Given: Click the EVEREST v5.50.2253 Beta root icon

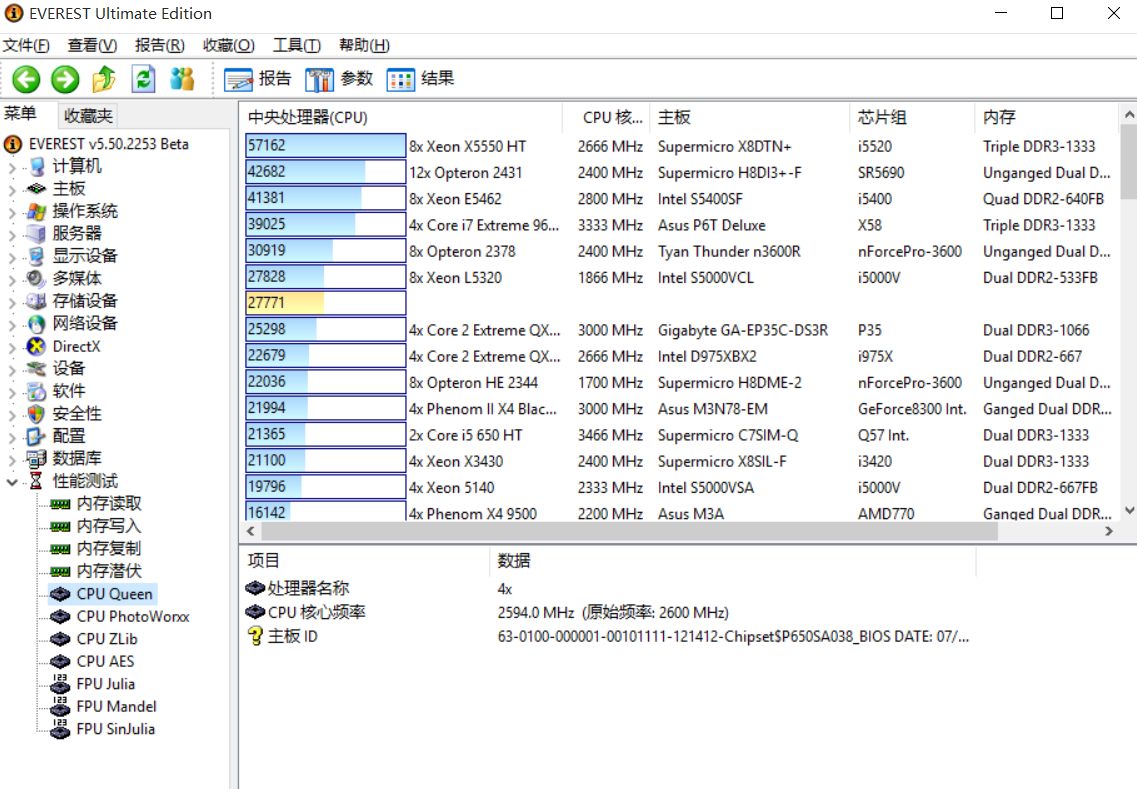Looking at the screenshot, I should tap(13, 144).
